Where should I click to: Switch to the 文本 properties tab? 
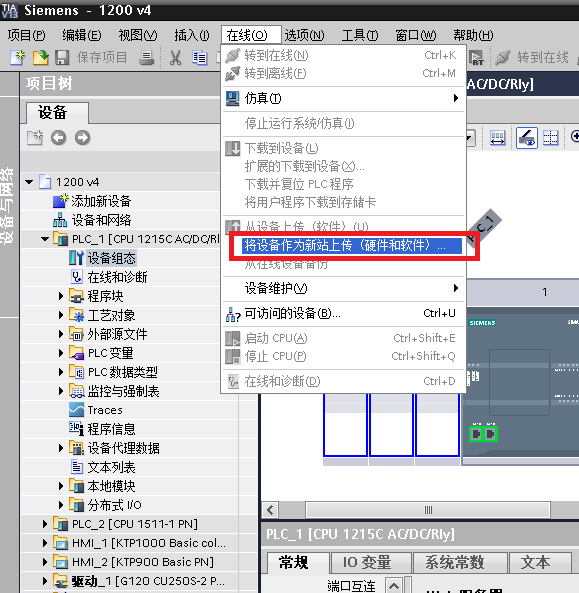click(x=540, y=563)
